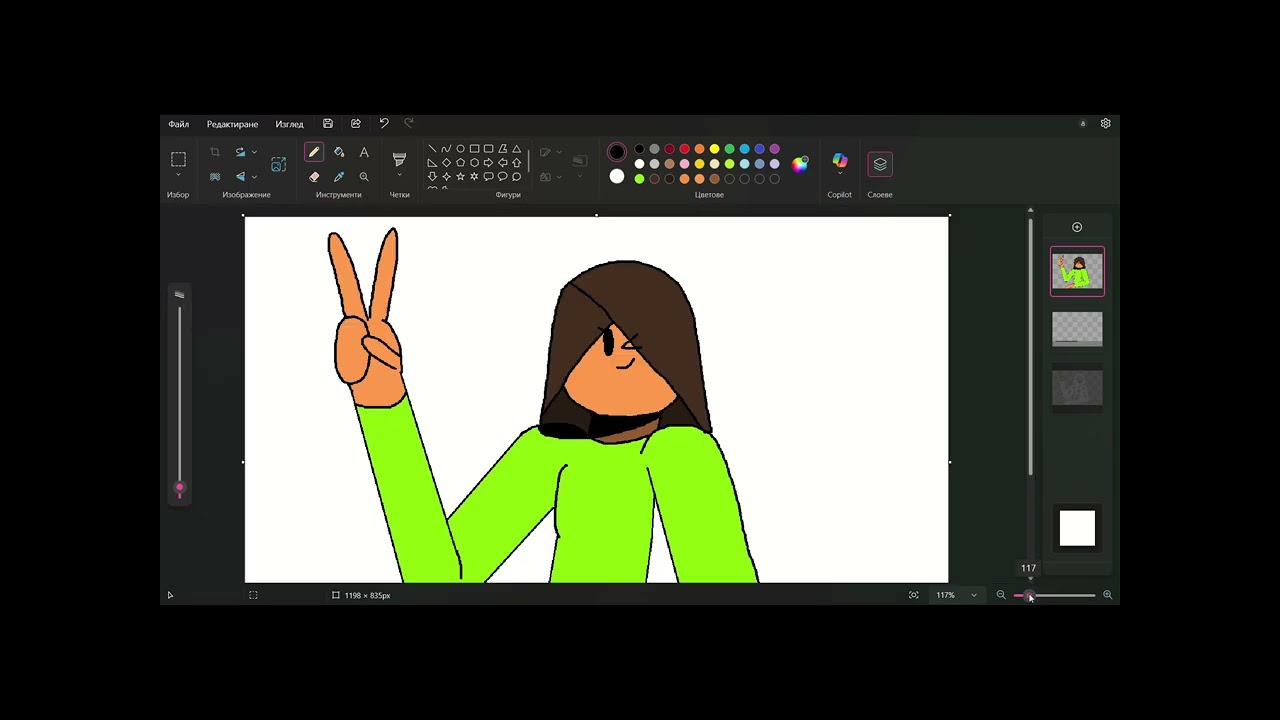Viewport: 1280px width, 720px height.
Task: Click the Share icon
Action: click(x=356, y=123)
